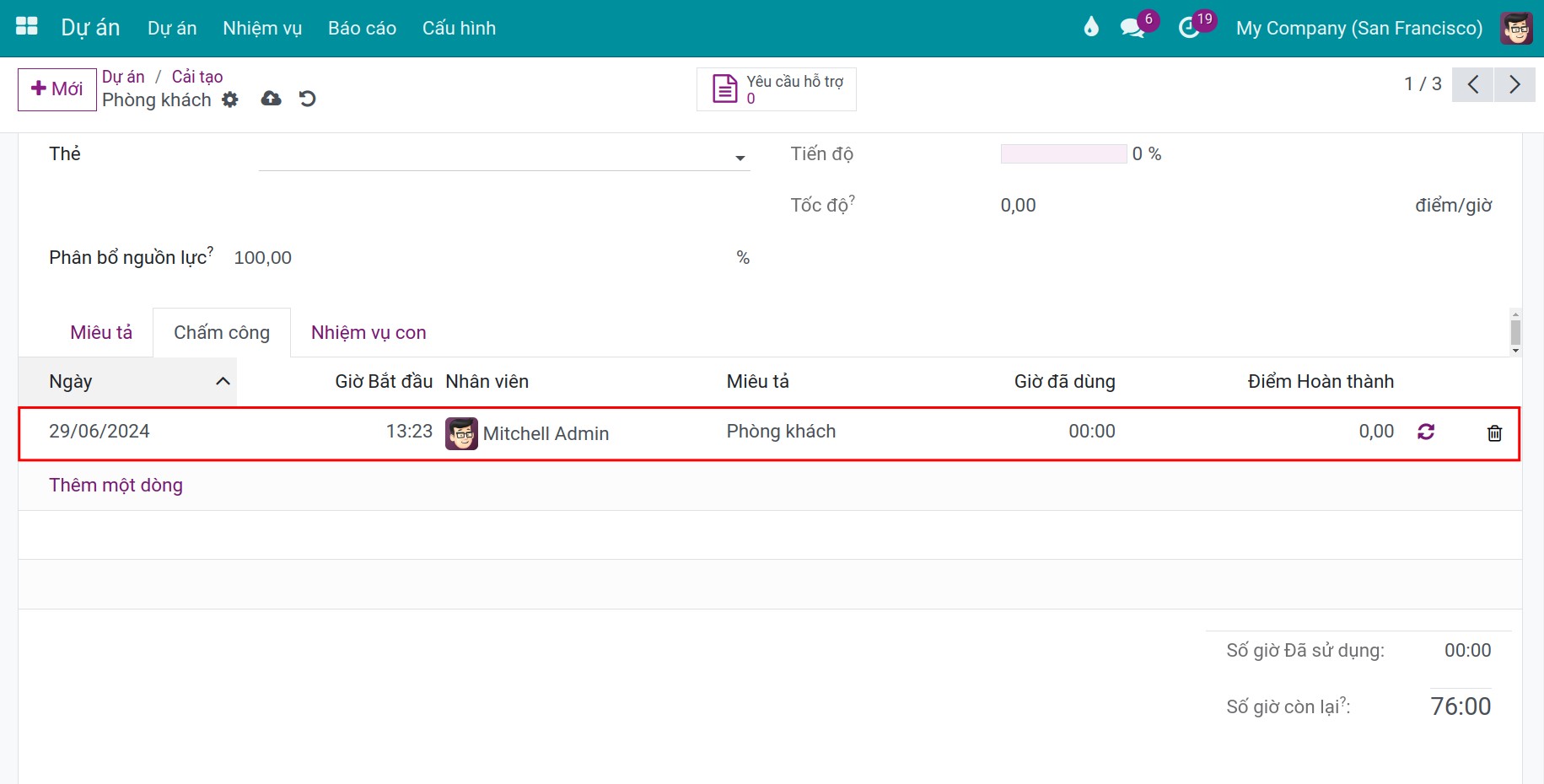The height and width of the screenshot is (784, 1544).
Task: Click the 00:00 hours spent cell in row
Action: click(1091, 431)
